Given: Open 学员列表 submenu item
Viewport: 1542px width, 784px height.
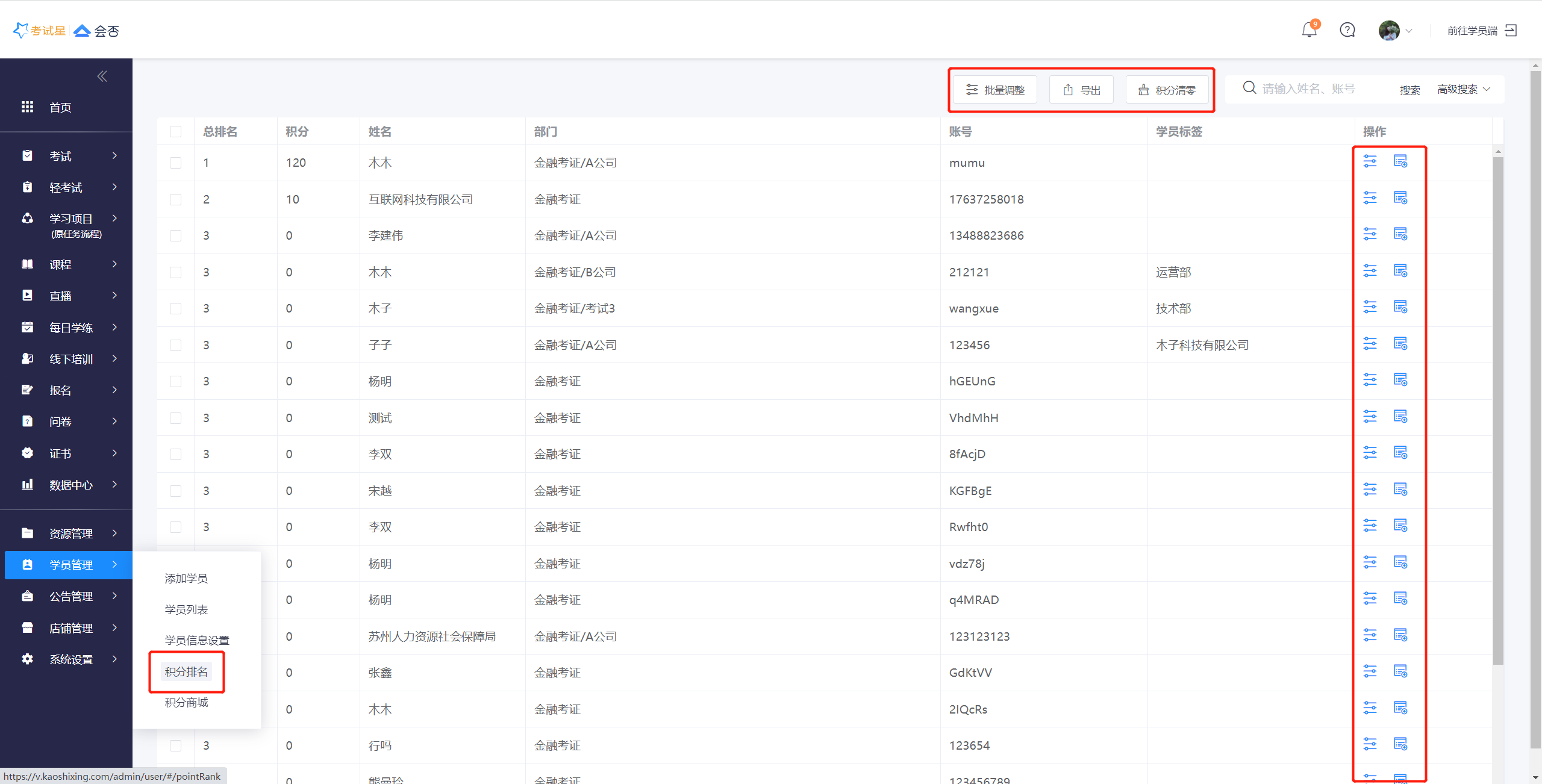Looking at the screenshot, I should click(x=186, y=609).
